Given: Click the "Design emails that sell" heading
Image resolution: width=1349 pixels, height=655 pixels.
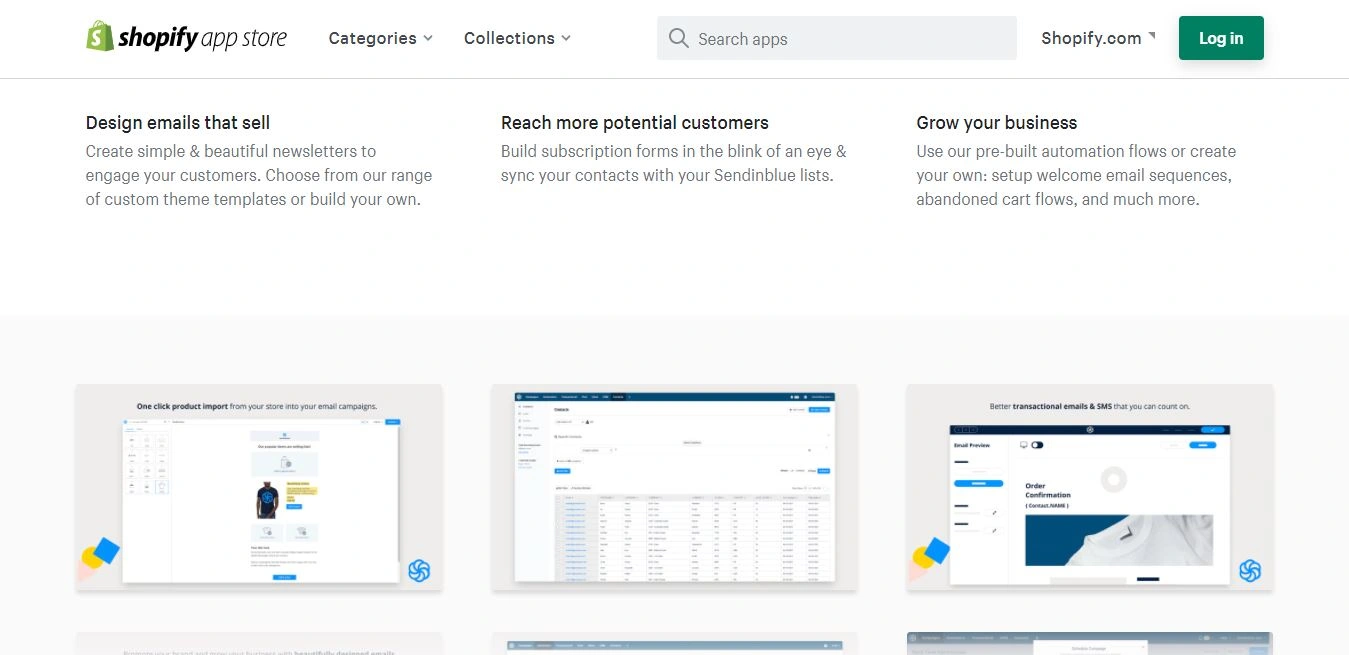Looking at the screenshot, I should 178,123.
